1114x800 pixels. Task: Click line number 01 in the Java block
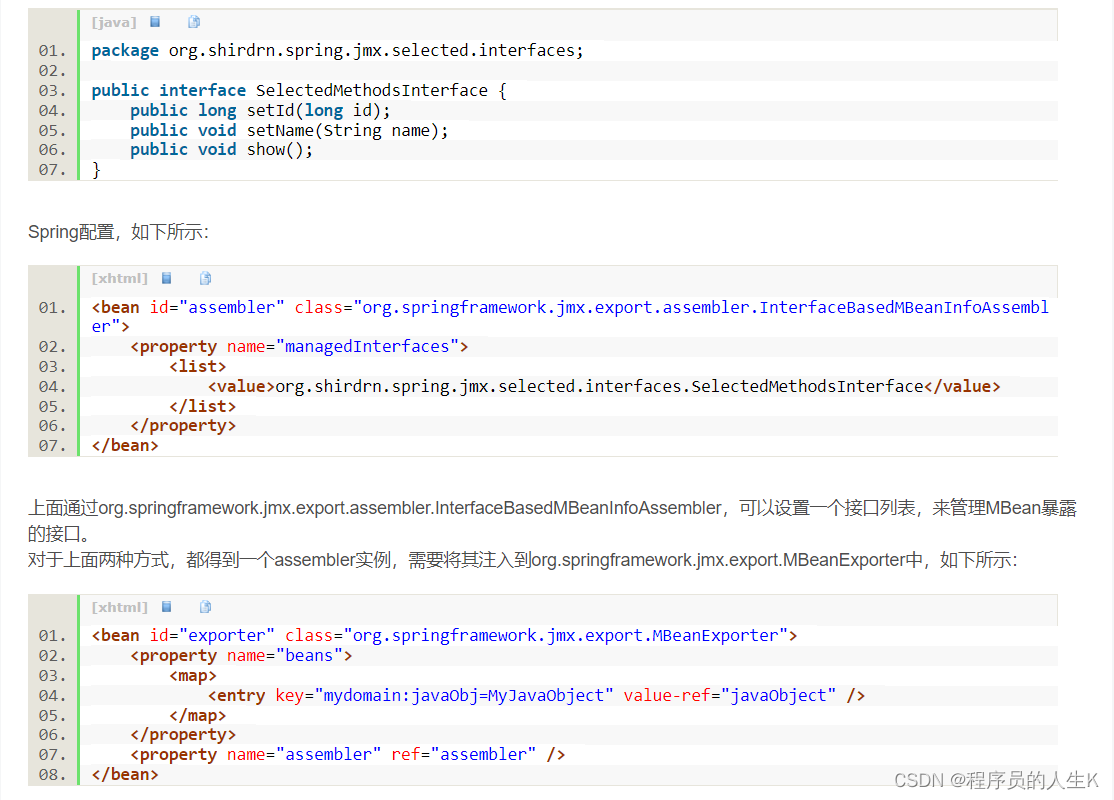coord(52,50)
